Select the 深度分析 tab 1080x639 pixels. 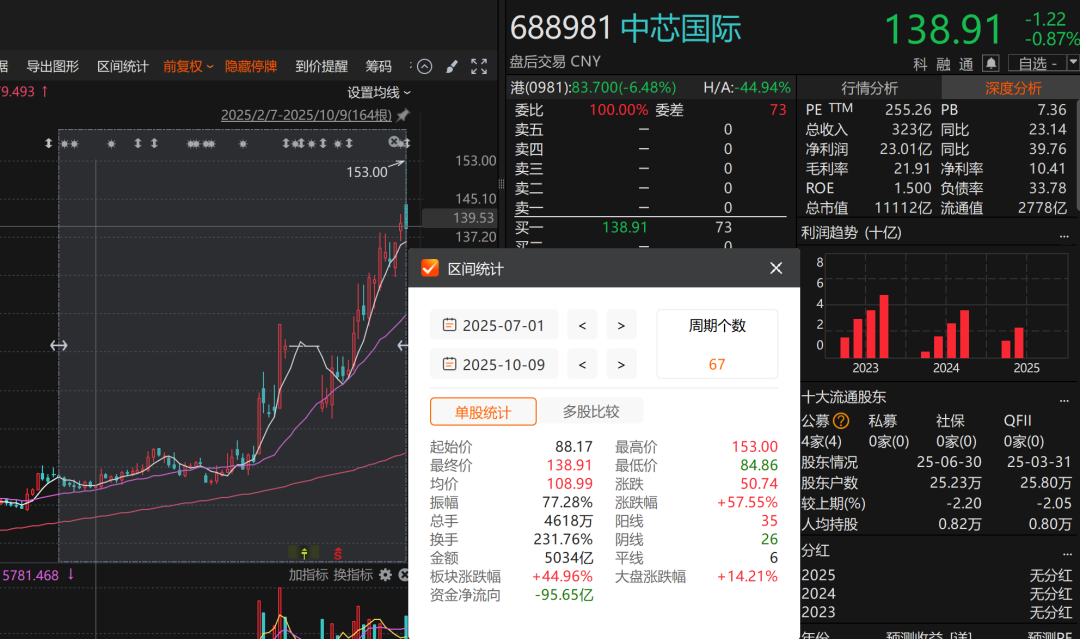coord(1012,88)
